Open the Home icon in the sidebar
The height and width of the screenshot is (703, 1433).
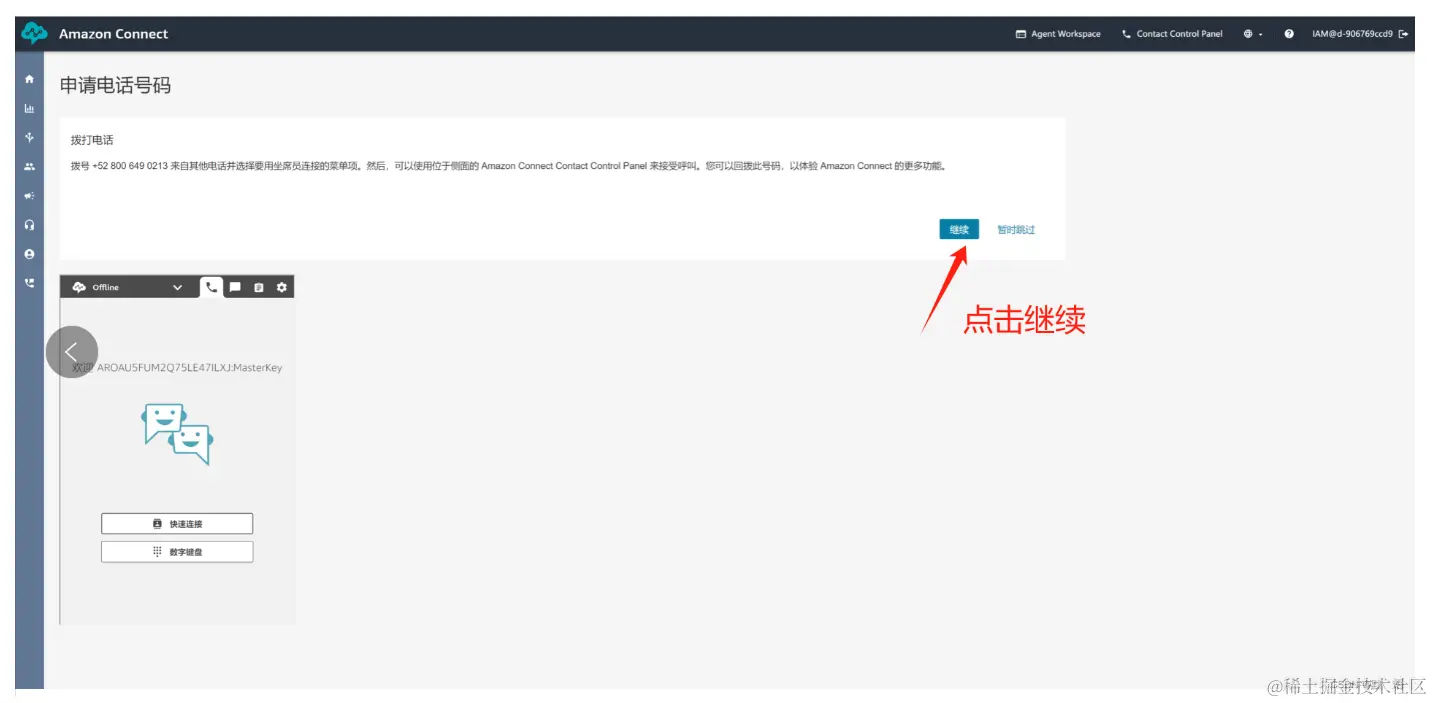(29, 79)
